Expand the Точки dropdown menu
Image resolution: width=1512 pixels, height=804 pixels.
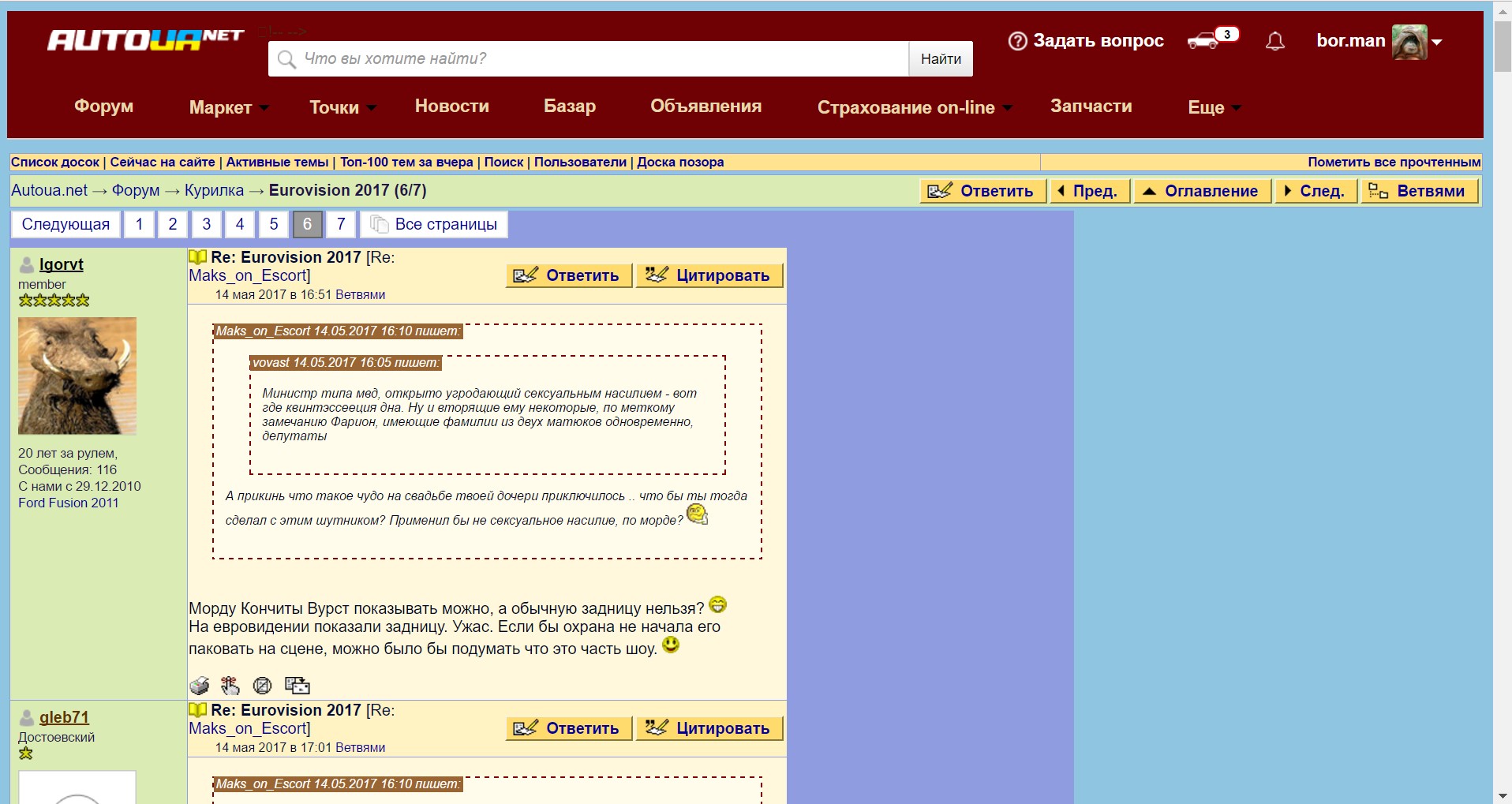[342, 107]
